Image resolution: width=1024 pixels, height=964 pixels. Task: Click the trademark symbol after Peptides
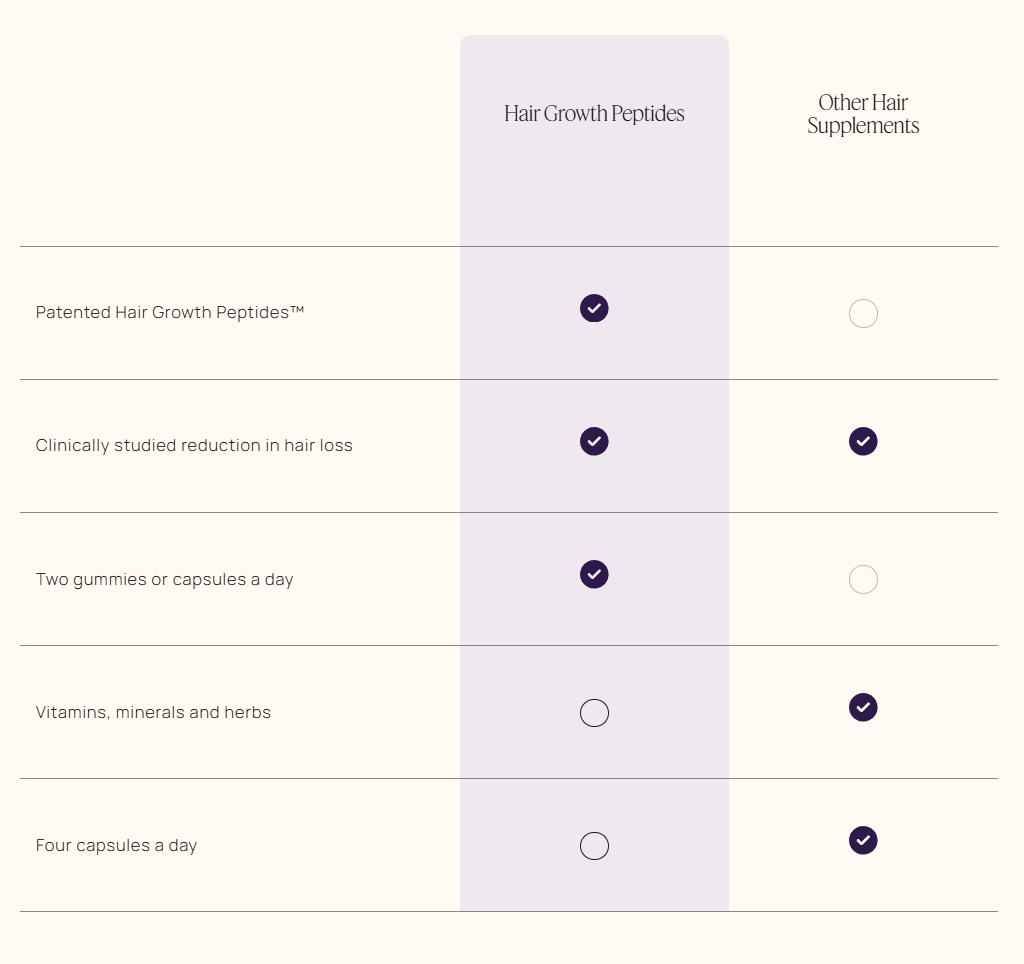(x=297, y=310)
